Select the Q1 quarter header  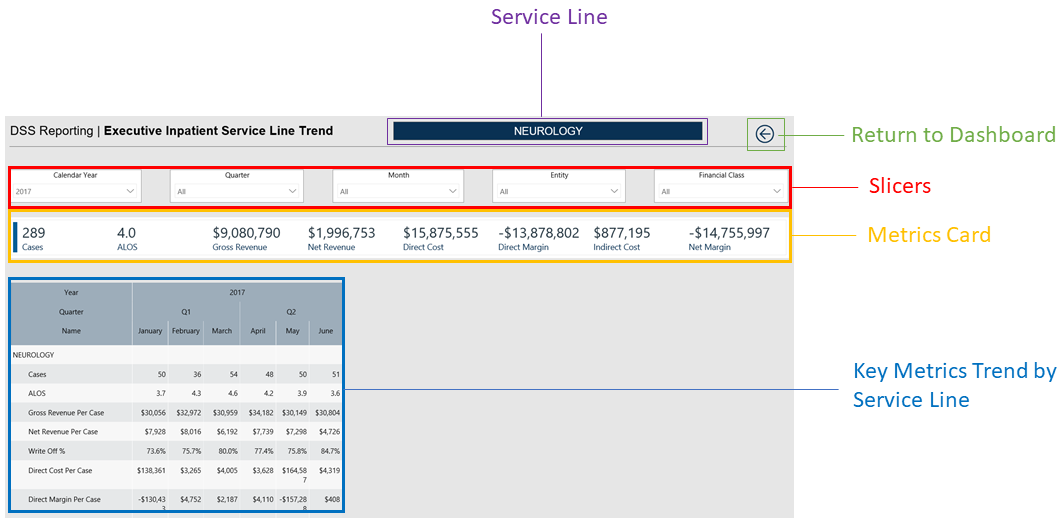pyautogui.click(x=186, y=312)
